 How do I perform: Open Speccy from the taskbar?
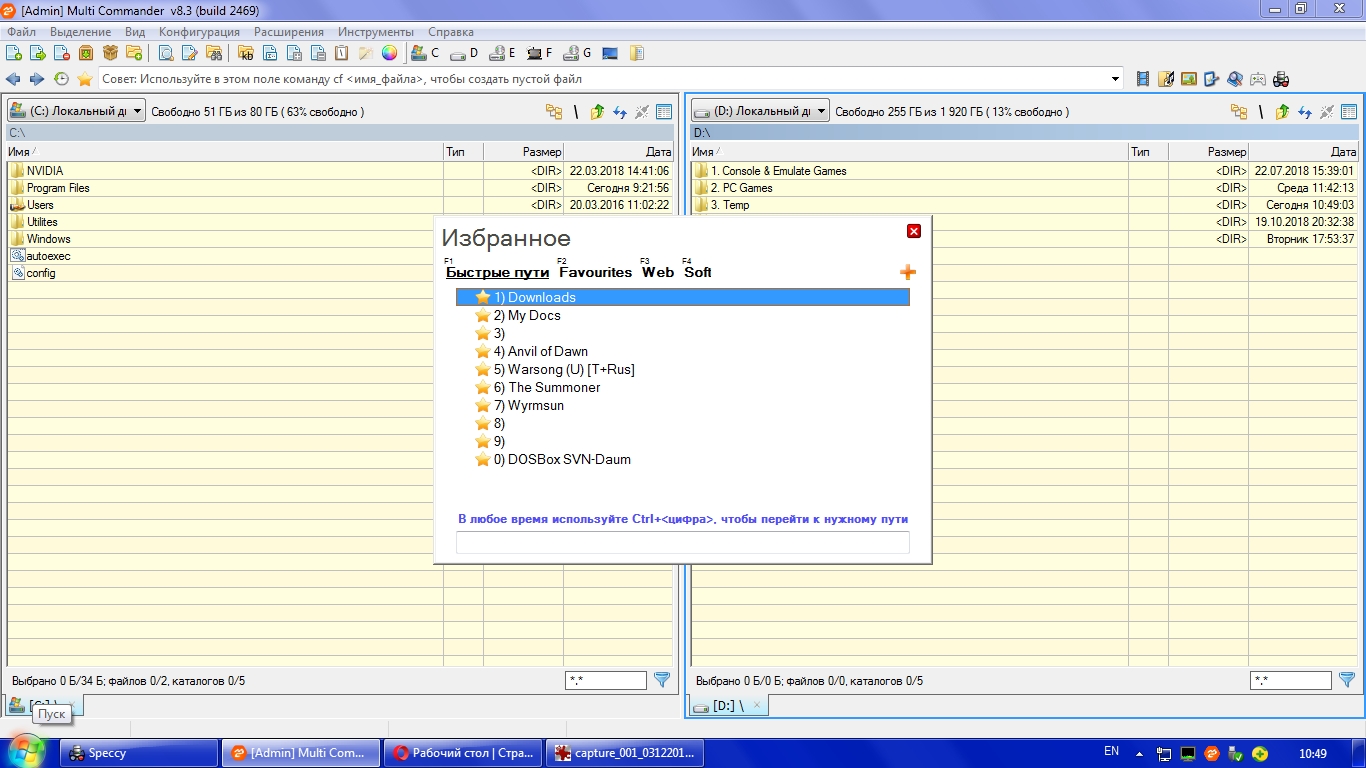coord(139,753)
